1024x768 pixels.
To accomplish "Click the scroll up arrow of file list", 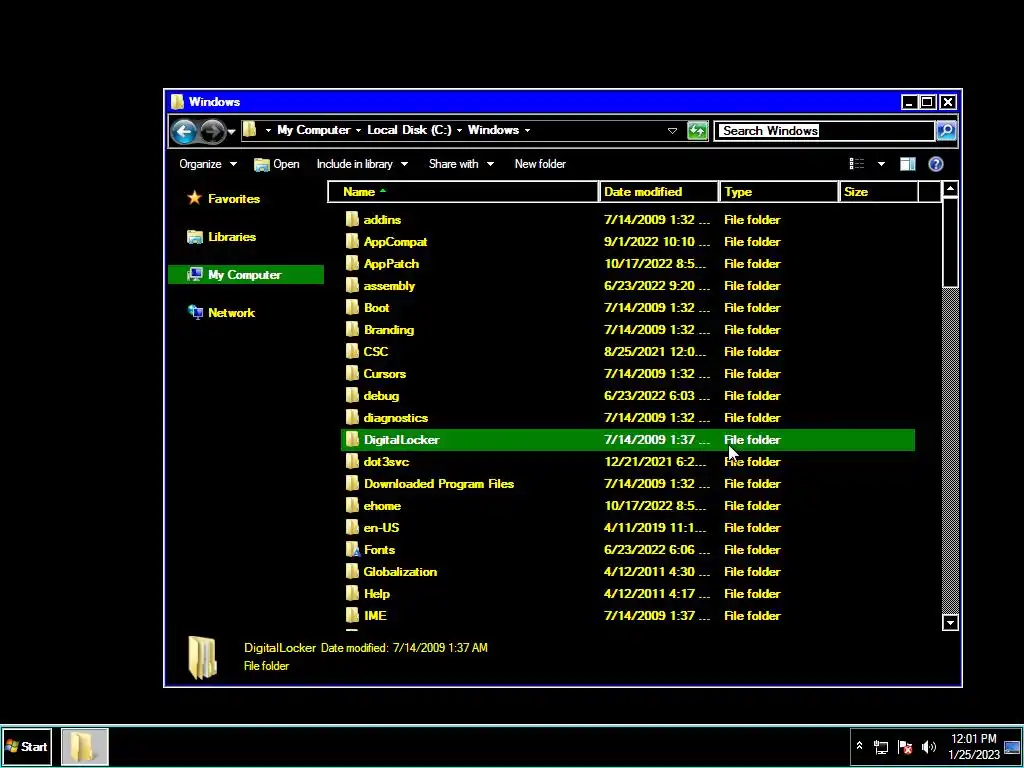I will pos(950,189).
